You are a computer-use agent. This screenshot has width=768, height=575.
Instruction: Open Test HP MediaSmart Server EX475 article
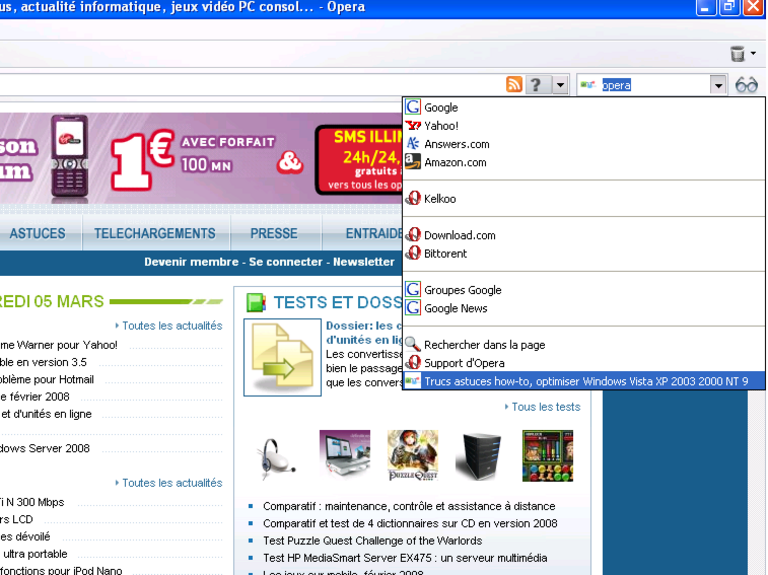[x=405, y=558]
